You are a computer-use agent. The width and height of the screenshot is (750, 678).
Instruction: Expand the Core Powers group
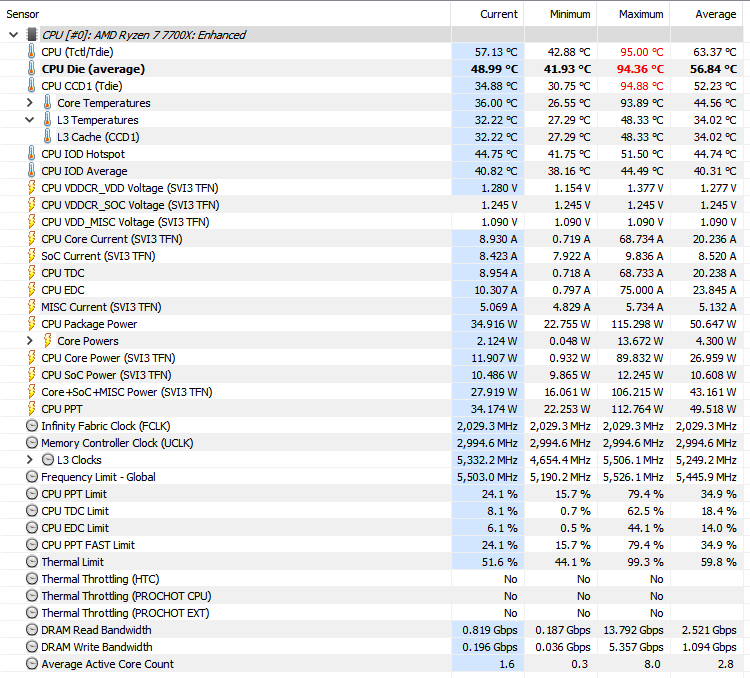pos(30,341)
